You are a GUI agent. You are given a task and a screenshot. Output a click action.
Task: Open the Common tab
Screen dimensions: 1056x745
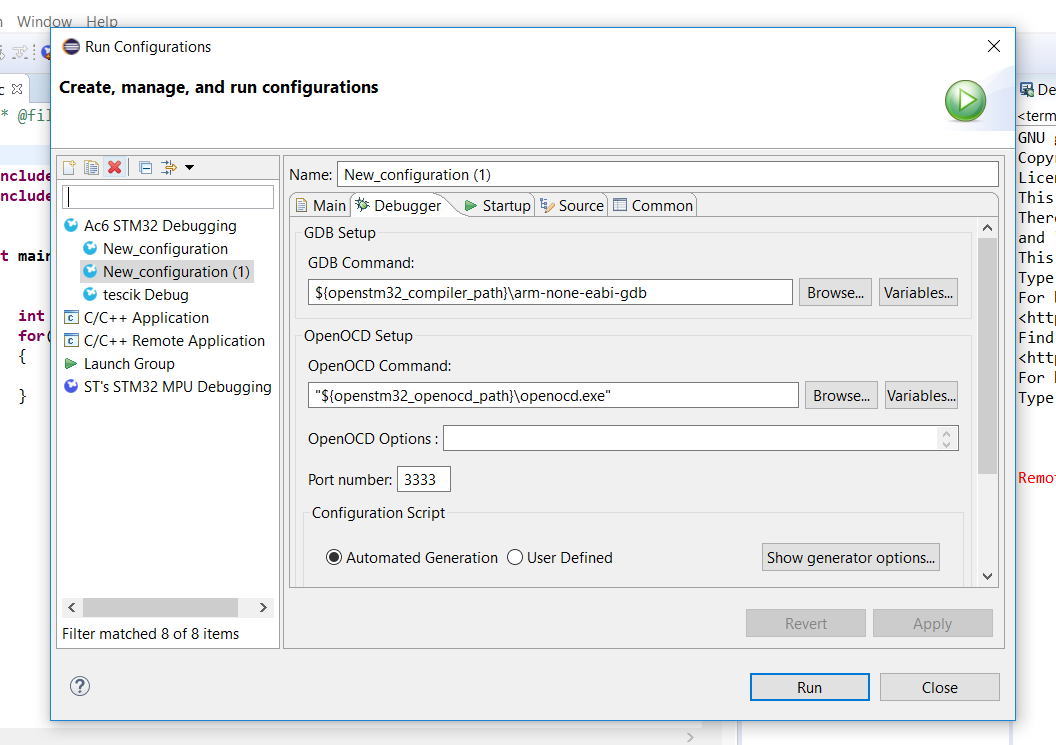(653, 205)
